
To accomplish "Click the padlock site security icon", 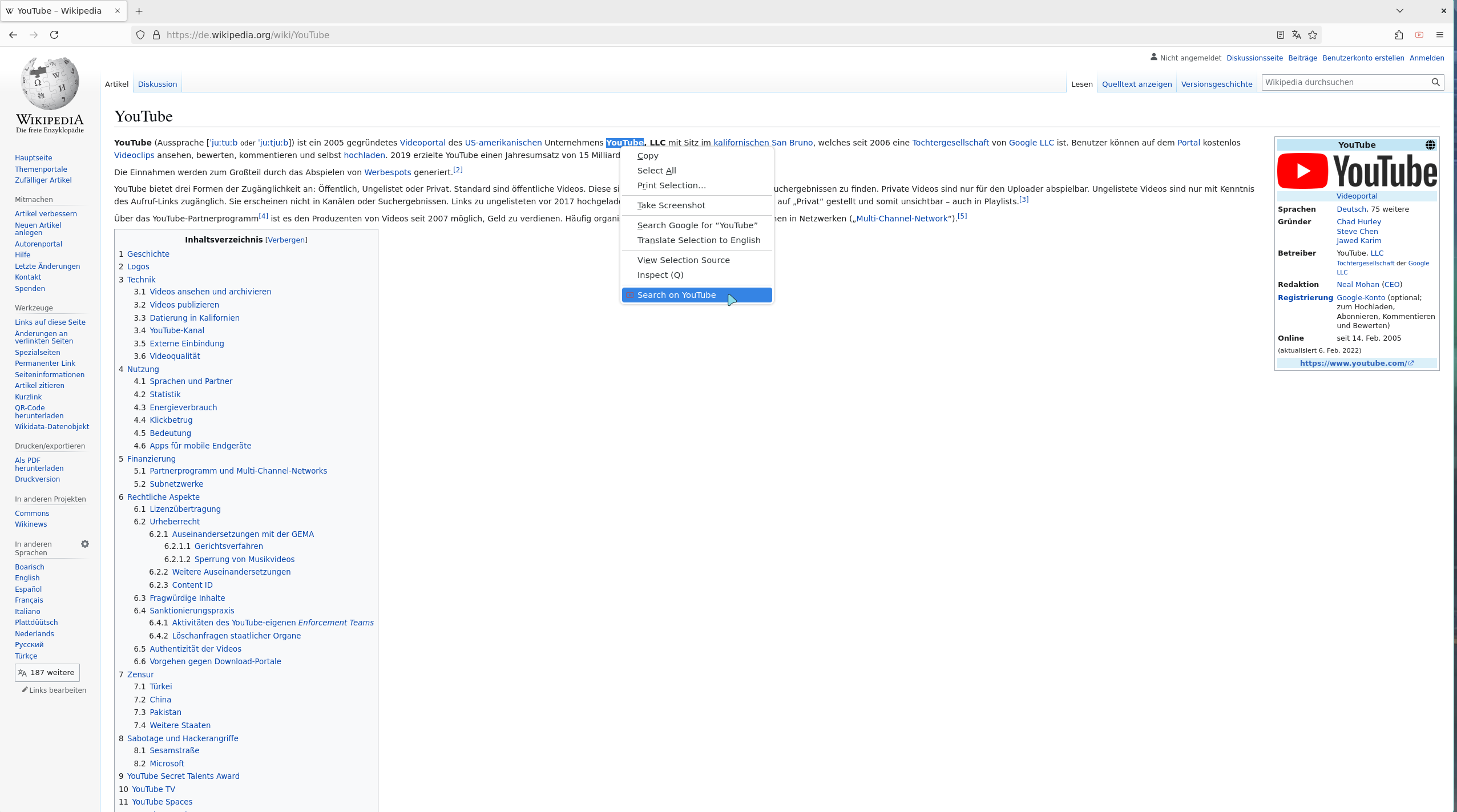I will [156, 35].
